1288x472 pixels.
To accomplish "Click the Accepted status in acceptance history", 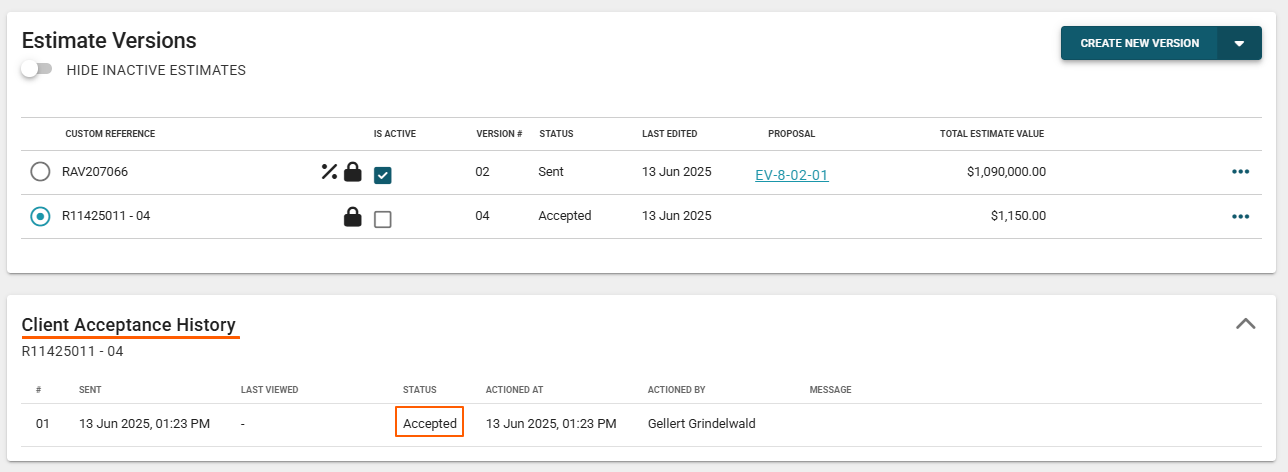I will click(429, 424).
